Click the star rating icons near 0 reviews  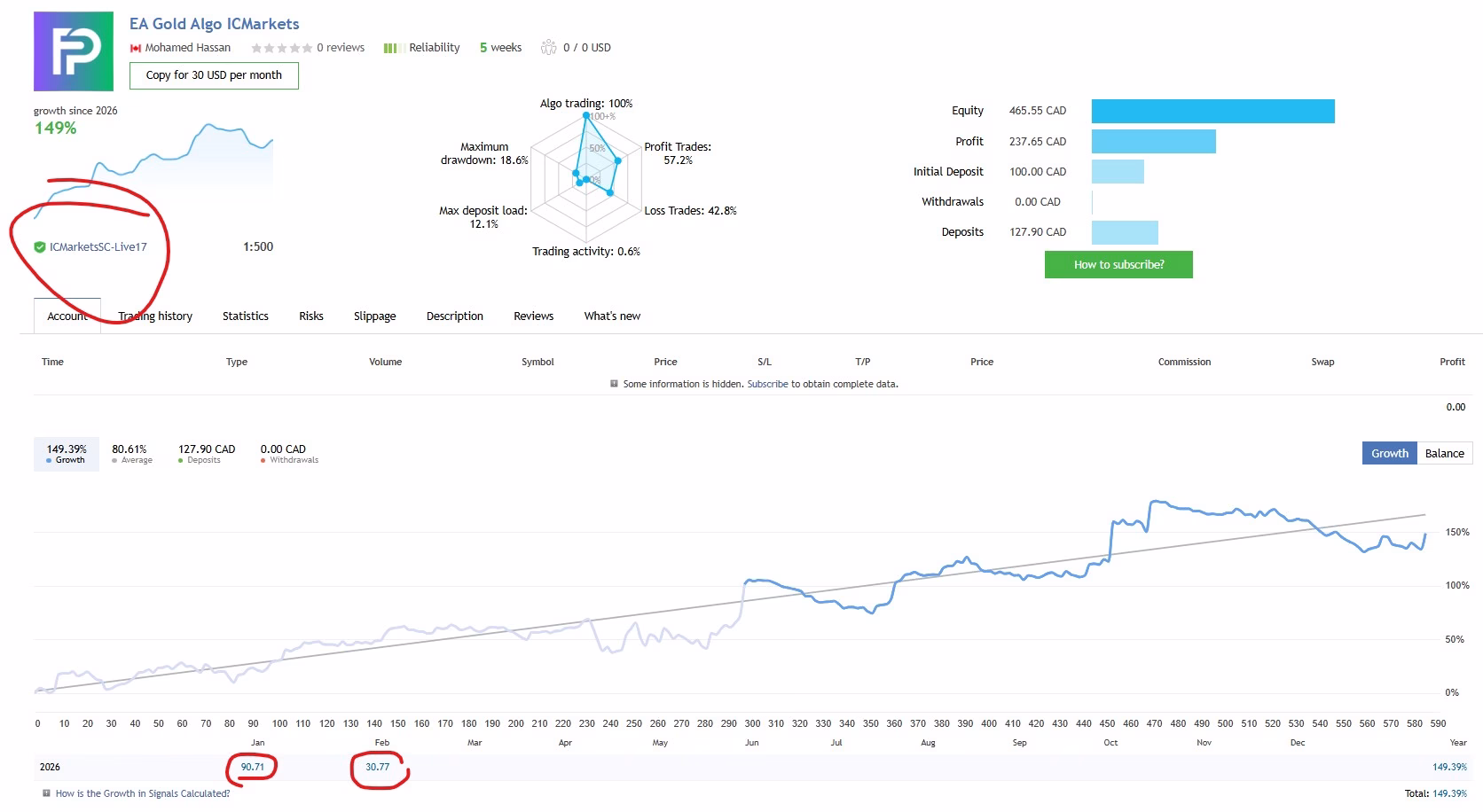tap(282, 48)
